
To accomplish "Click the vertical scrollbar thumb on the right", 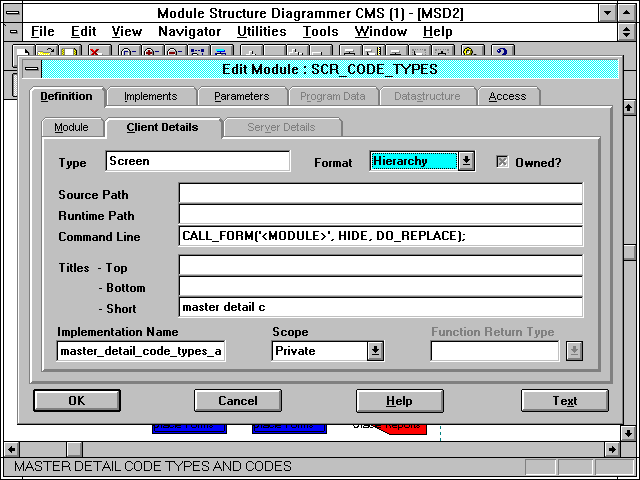I will tap(629, 252).
